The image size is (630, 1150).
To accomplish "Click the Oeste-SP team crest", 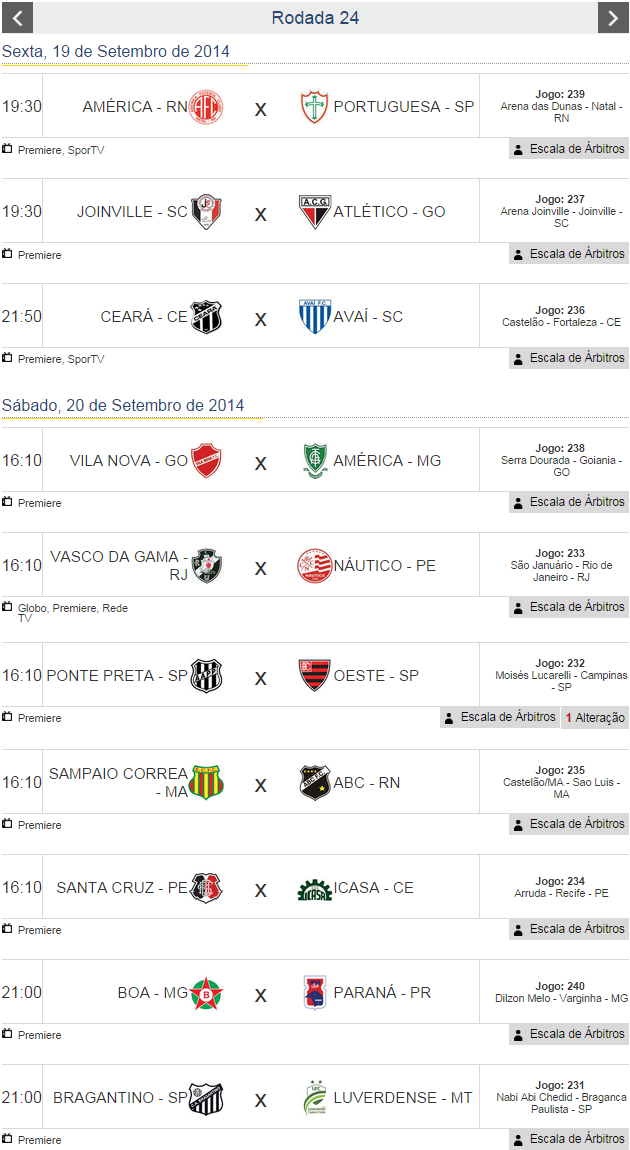I will 315,676.
